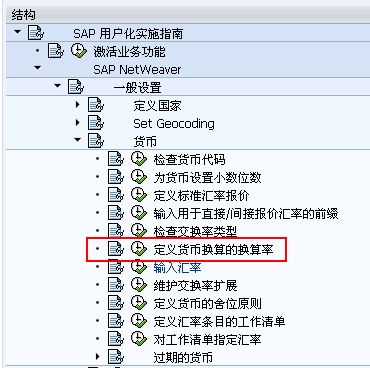Execute activity icon for 定义货币的舍位原则
Image resolution: width=370 pixels, height=368 pixels.
point(139,303)
